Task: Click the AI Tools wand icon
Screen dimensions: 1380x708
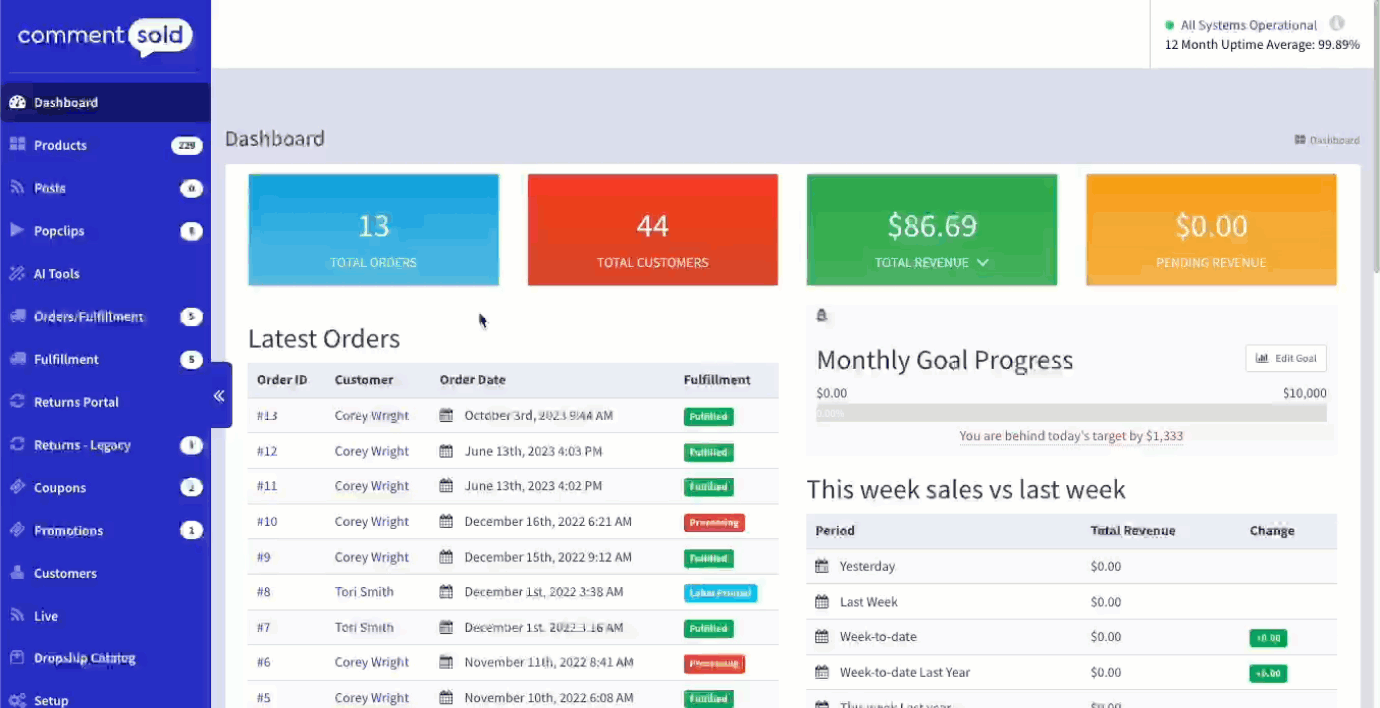Action: click(17, 273)
